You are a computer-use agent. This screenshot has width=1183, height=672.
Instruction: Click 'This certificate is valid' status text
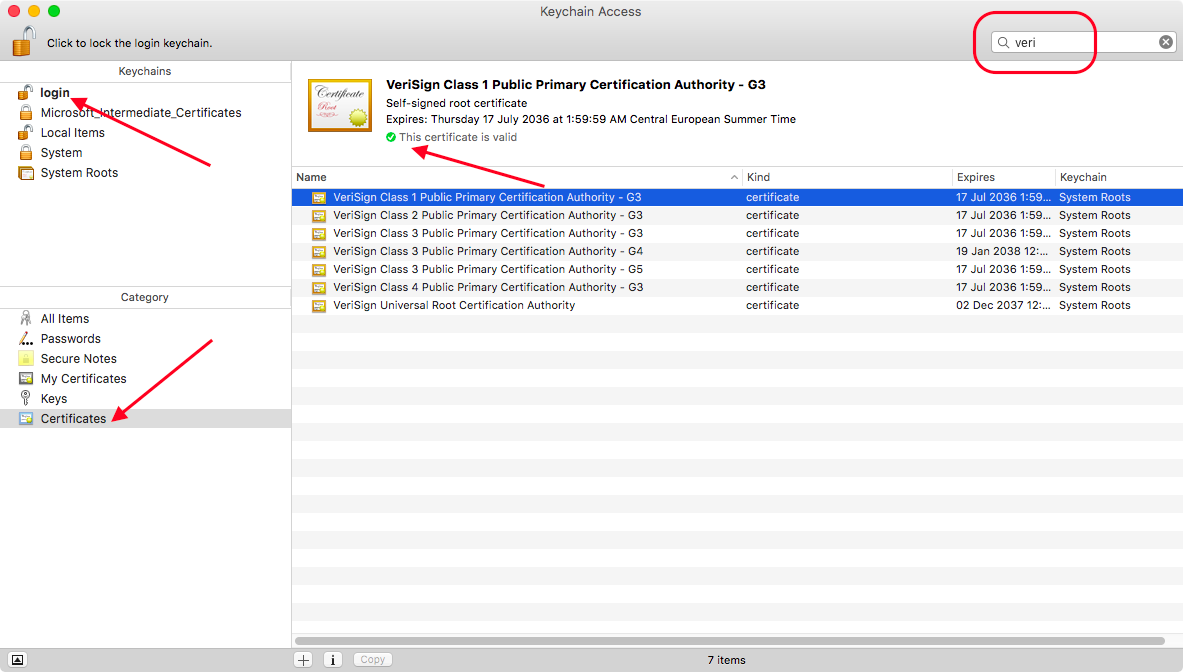click(x=458, y=137)
